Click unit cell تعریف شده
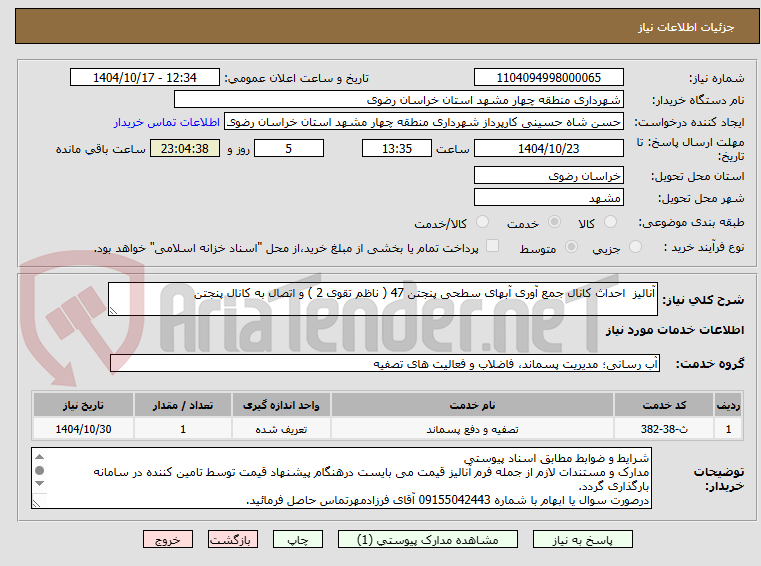 coord(281,429)
